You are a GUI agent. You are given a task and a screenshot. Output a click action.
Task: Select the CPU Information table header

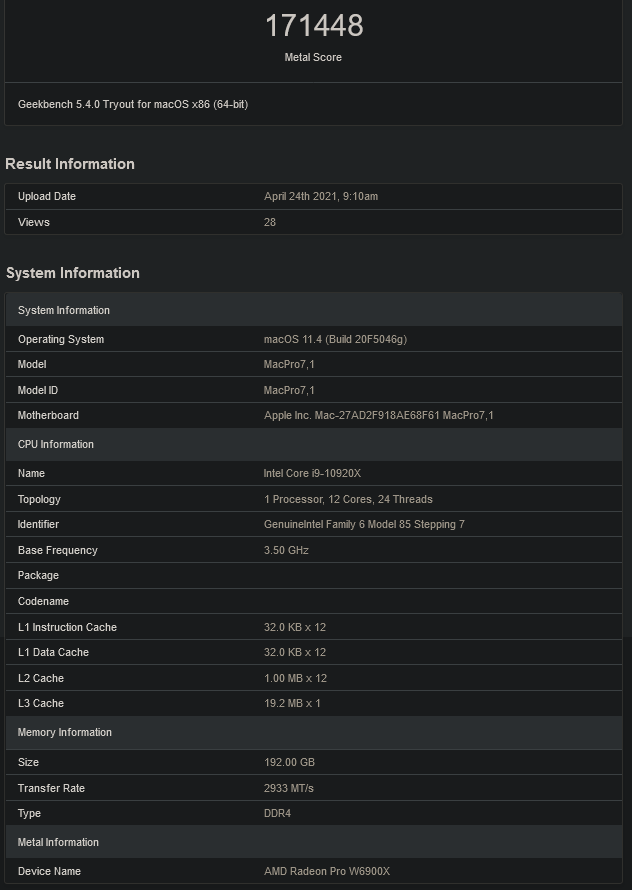[x=56, y=444]
